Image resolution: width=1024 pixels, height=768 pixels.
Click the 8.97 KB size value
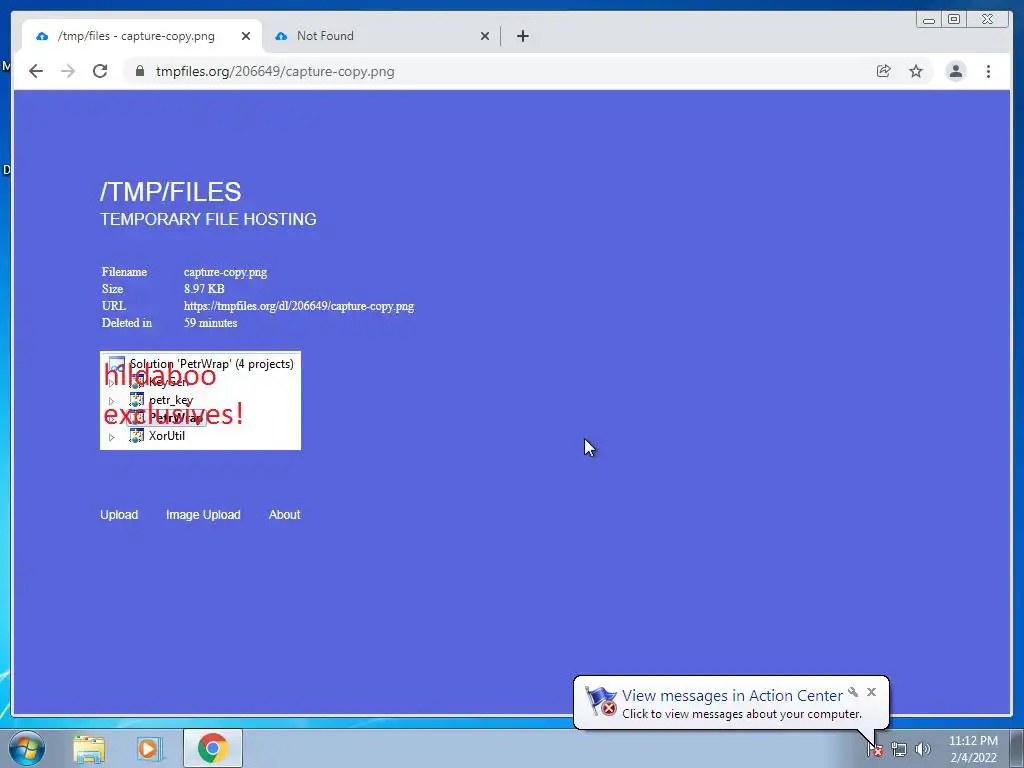pos(204,289)
